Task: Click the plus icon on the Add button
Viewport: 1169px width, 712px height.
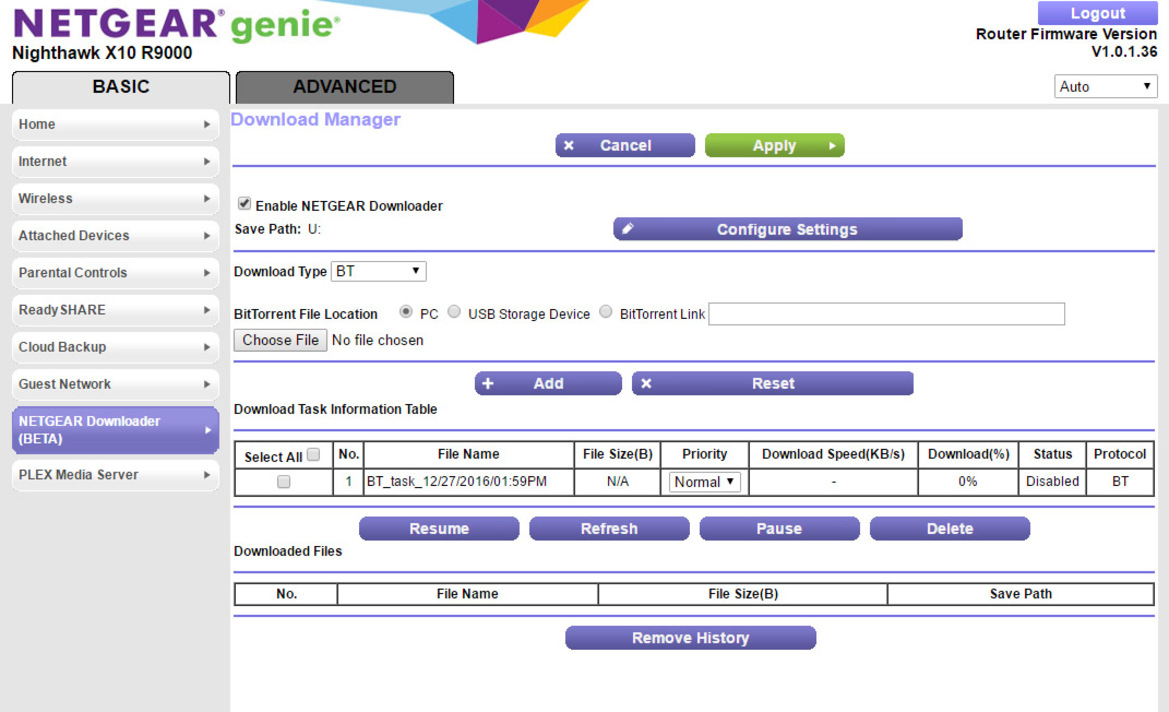Action: (x=488, y=383)
